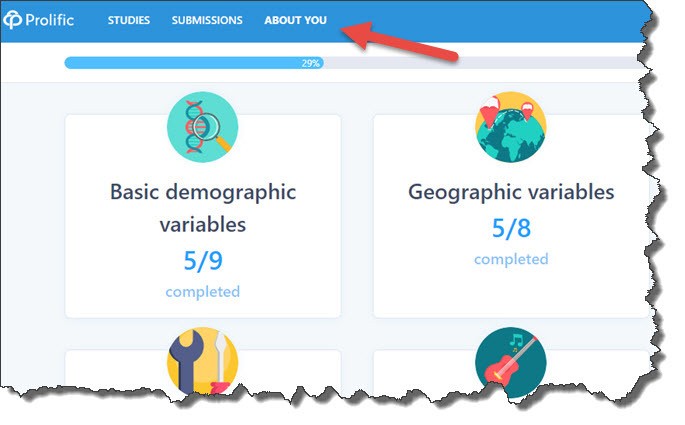The image size is (685, 425).
Task: Click the 5/8 completed count
Action: tap(511, 228)
